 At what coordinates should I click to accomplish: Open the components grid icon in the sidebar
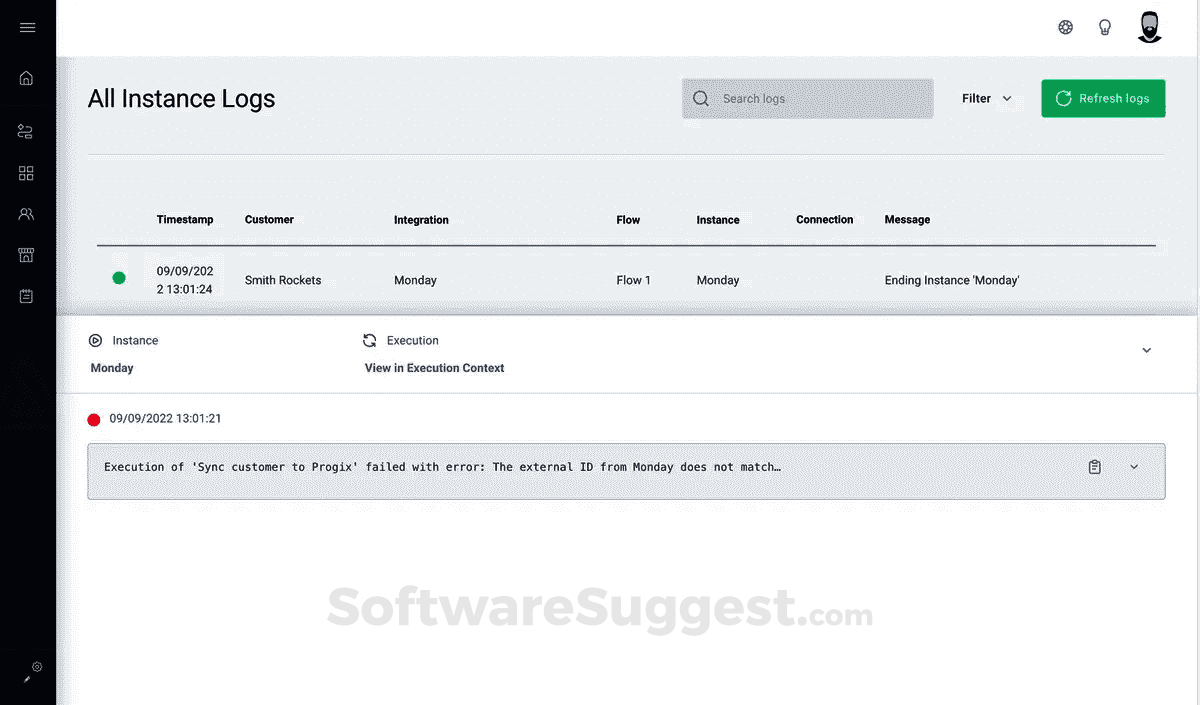(27, 173)
